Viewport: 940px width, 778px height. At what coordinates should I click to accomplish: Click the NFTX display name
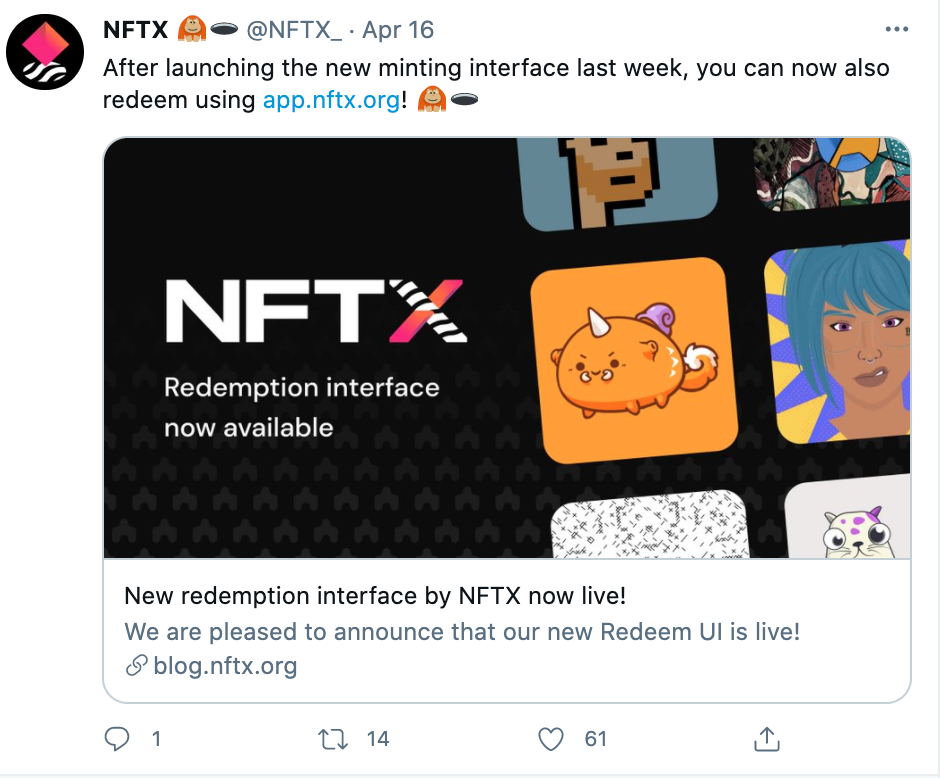(135, 29)
